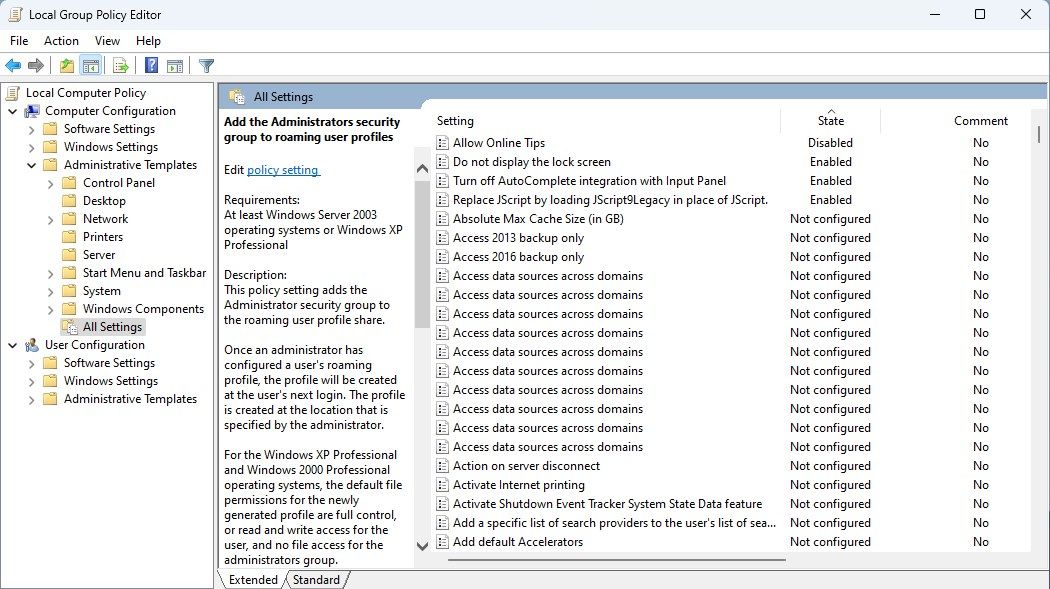Select Windows Settings under User Configuration
This screenshot has height=589, width=1050.
(x=111, y=381)
